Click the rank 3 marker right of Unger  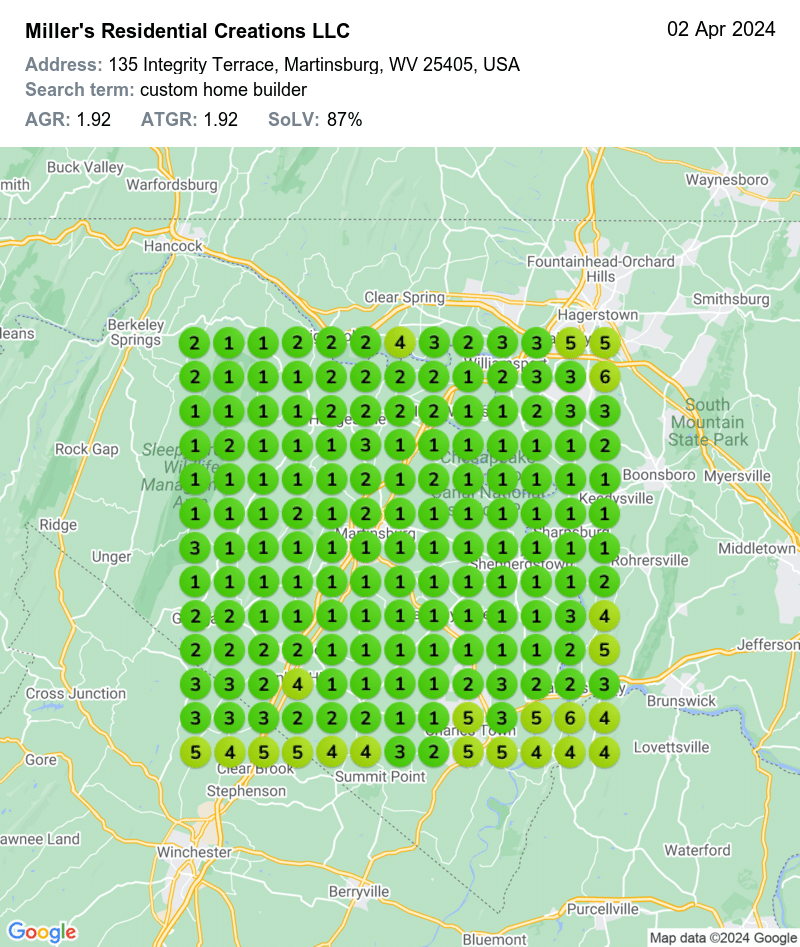coord(195,548)
